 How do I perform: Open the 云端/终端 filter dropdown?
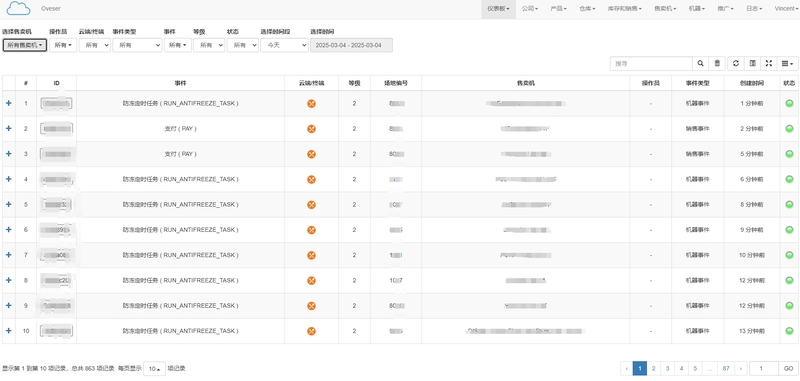(x=95, y=45)
